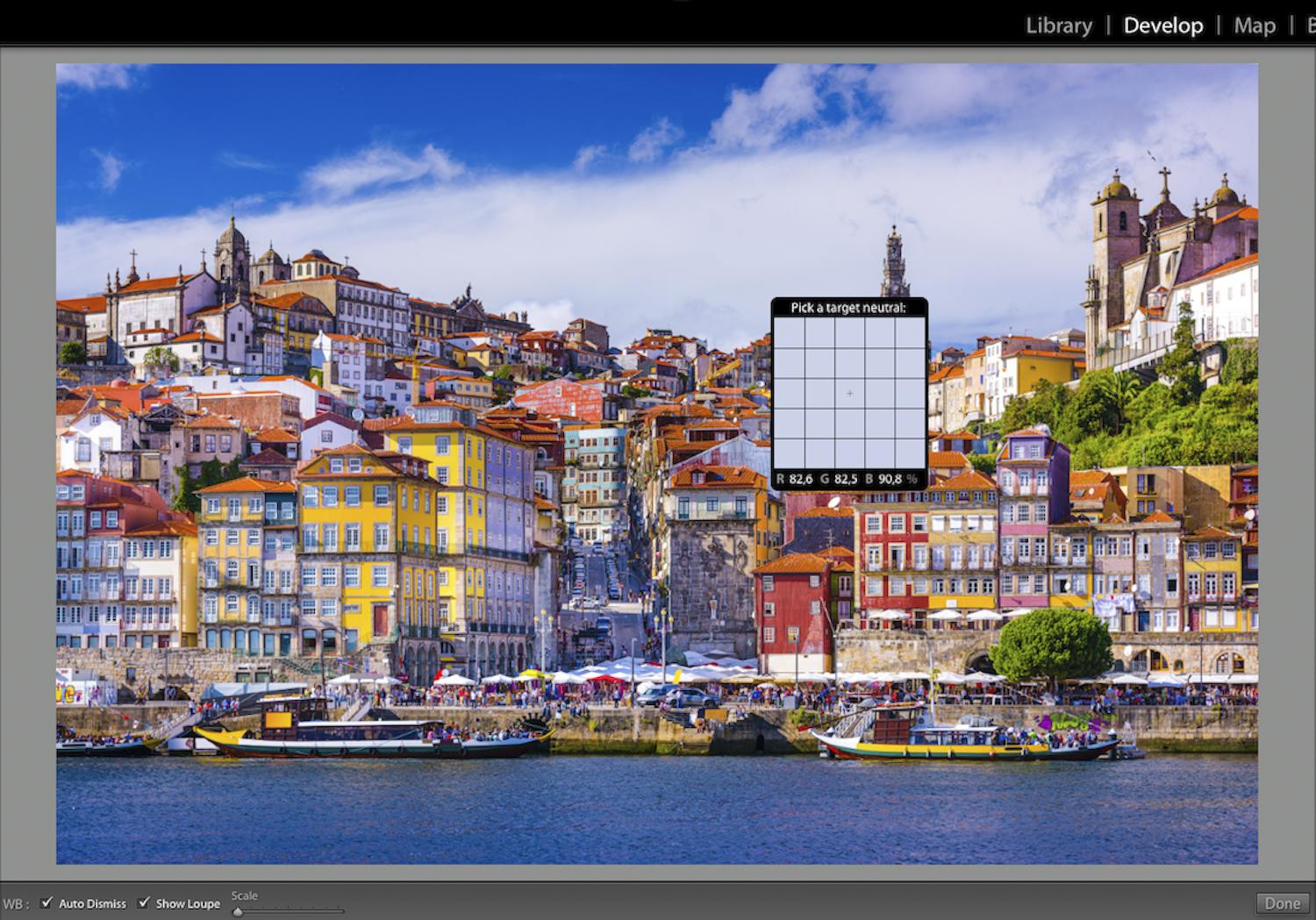Click the Pick a target neutral header
The width and height of the screenshot is (1316, 920).
coord(848,308)
